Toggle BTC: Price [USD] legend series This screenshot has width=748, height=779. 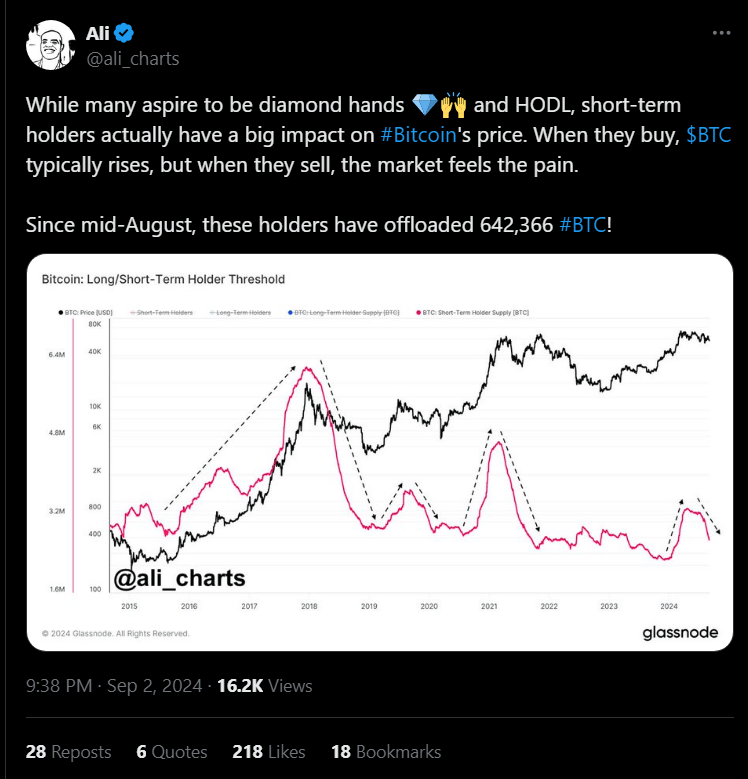(85, 312)
